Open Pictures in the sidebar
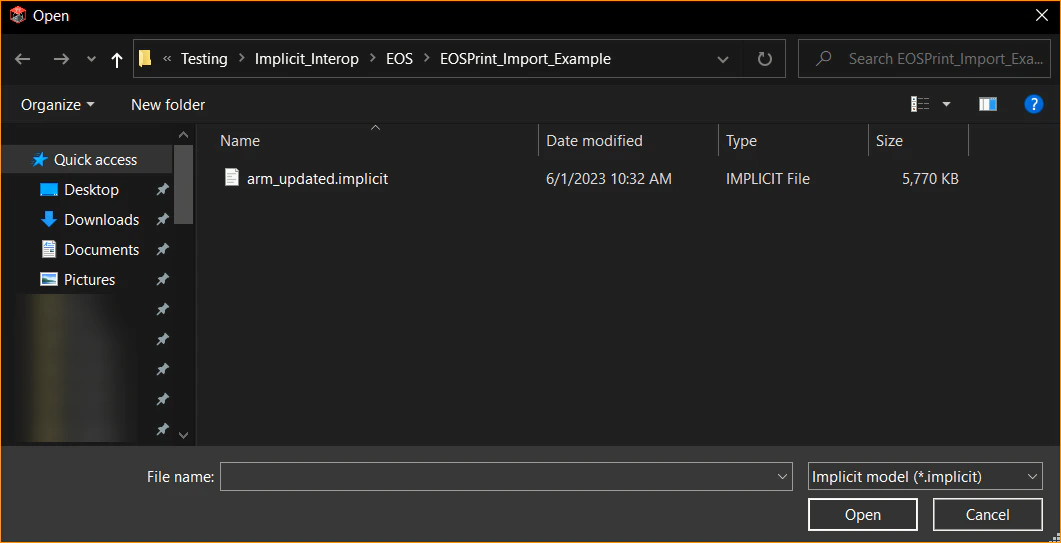This screenshot has width=1061, height=543. pos(89,280)
